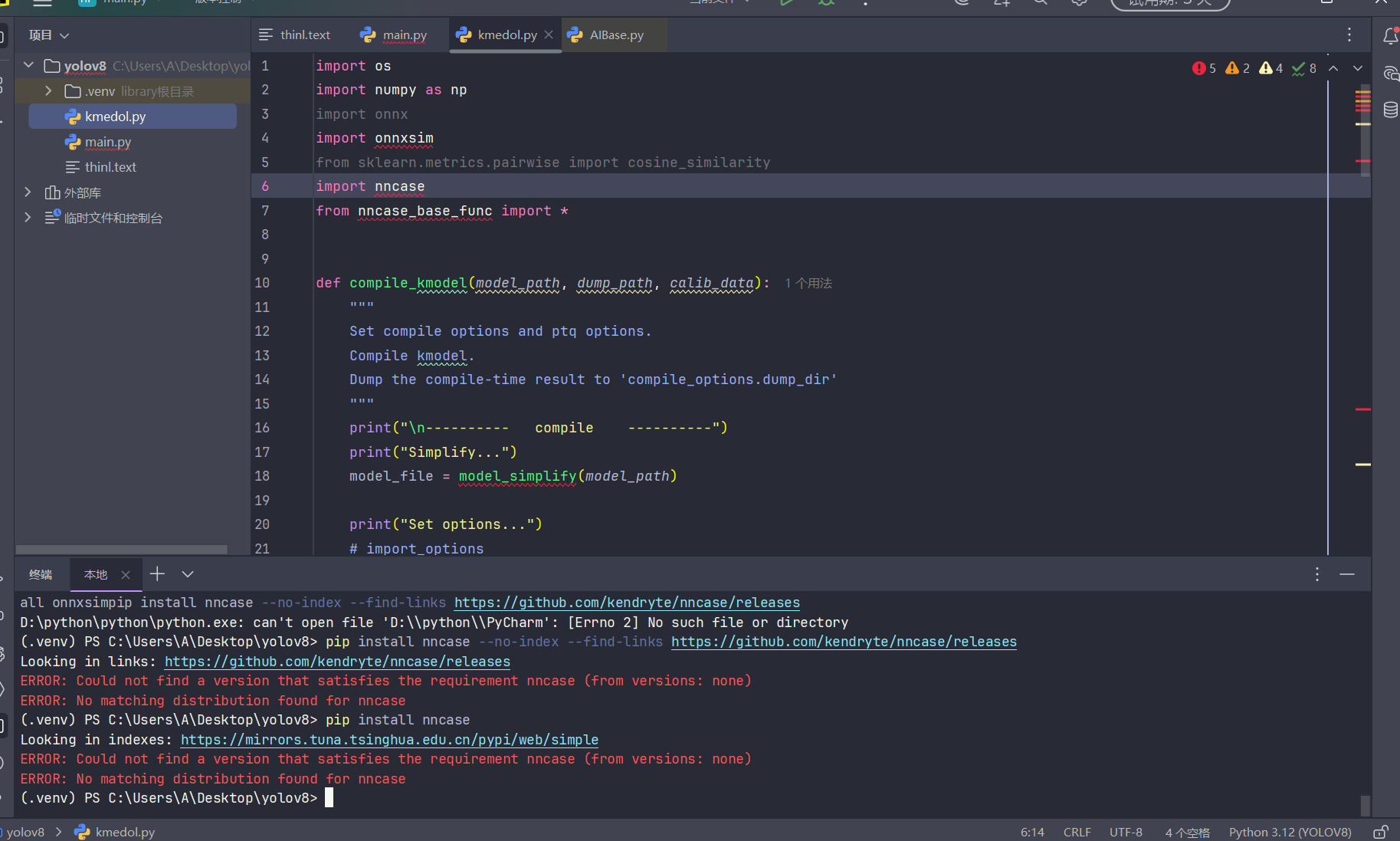Click the 1 usage hint for compile_kmodel
The height and width of the screenshot is (841, 1400).
click(808, 283)
